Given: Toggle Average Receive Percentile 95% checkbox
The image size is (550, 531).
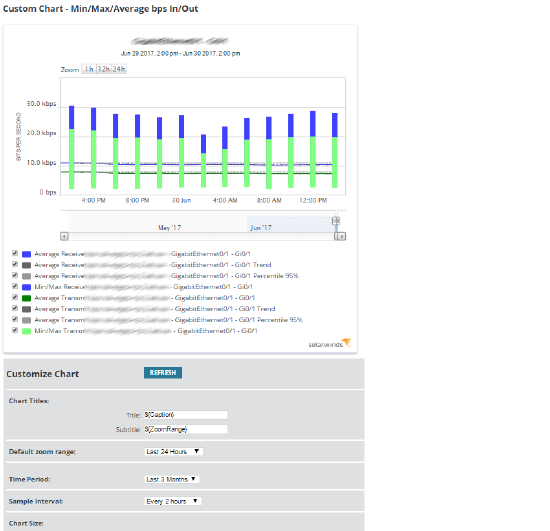Looking at the screenshot, I should [15, 275].
